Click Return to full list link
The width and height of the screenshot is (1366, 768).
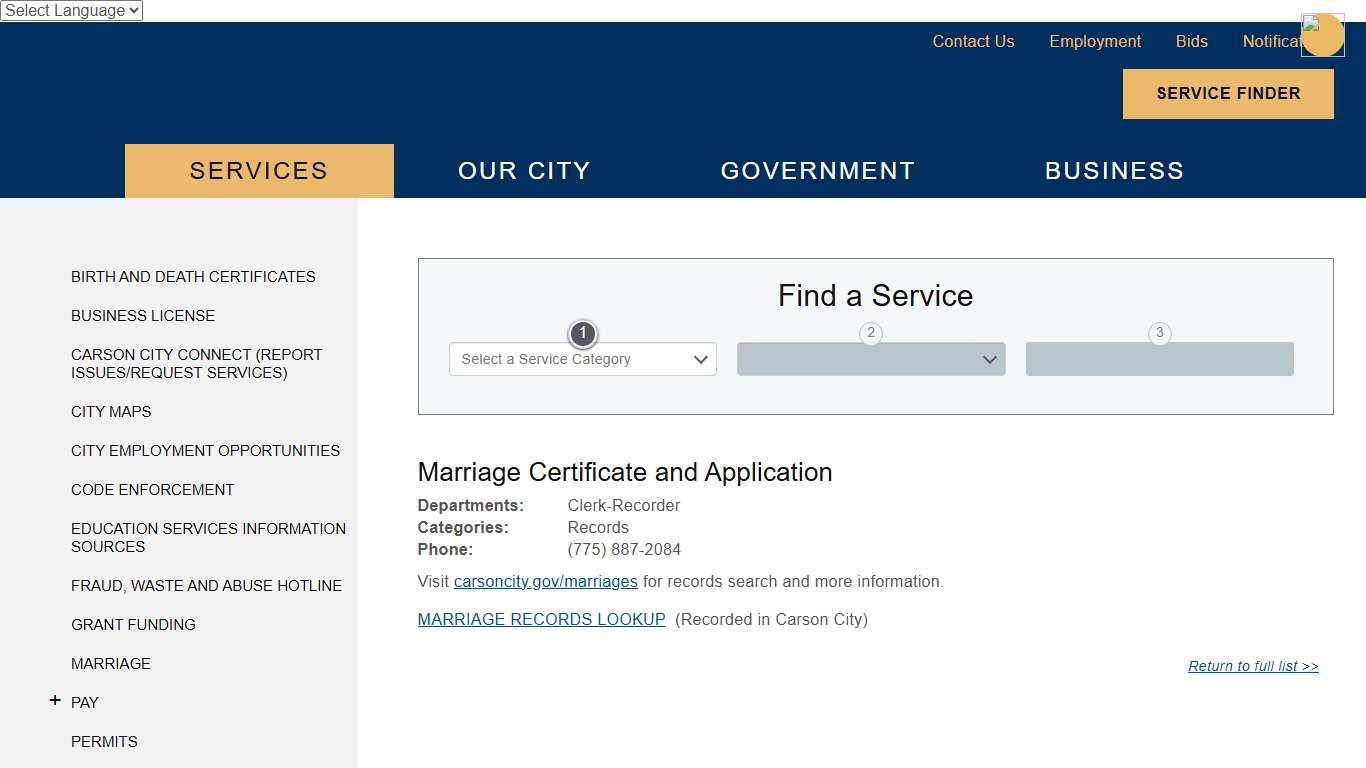tap(1252, 666)
